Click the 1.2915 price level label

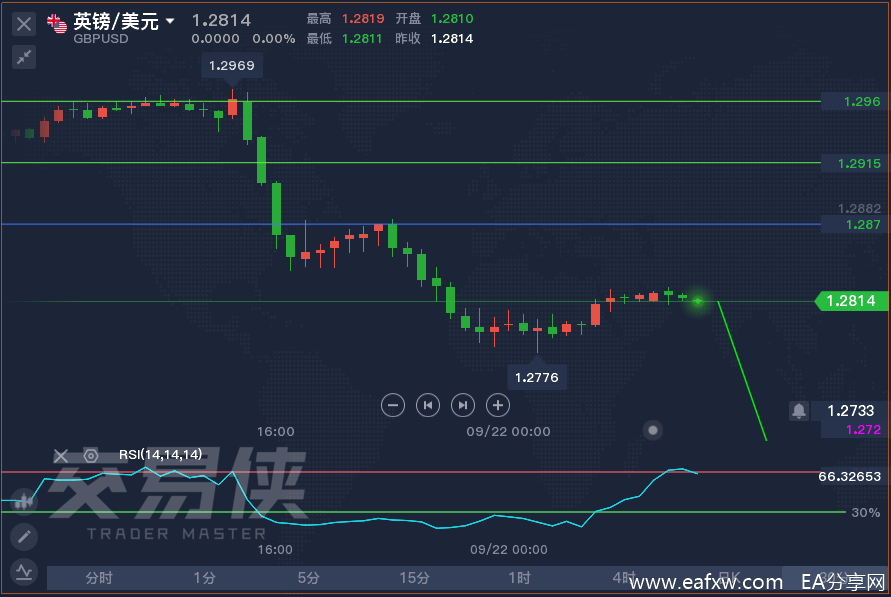click(x=859, y=164)
